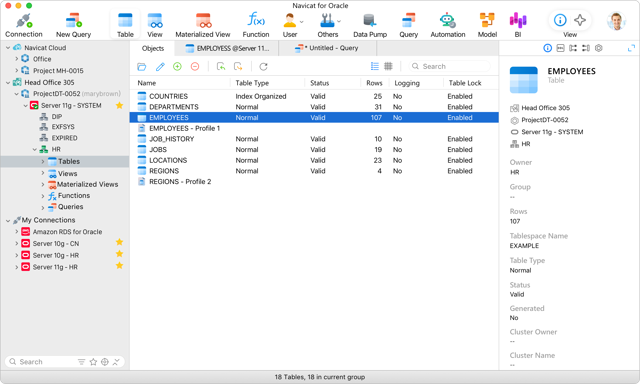Select the COUNTRIES table row
Image resolution: width=640 pixels, height=384 pixels.
(x=314, y=96)
